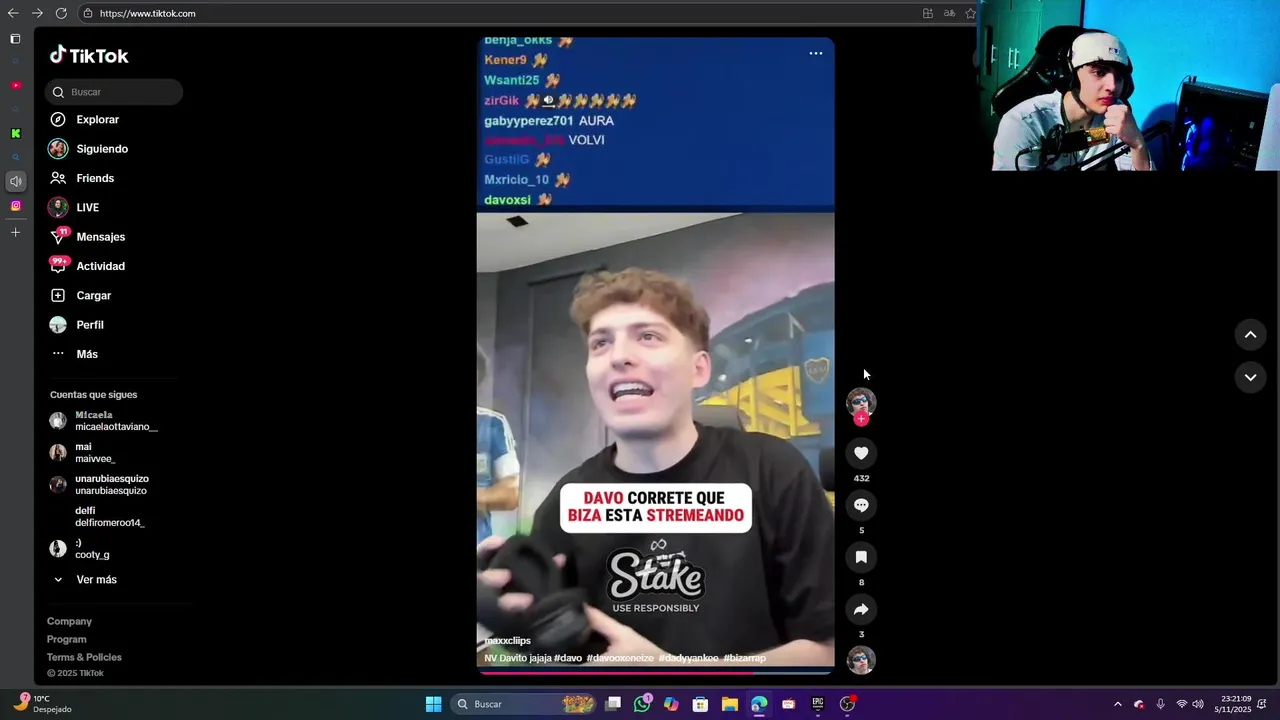The height and width of the screenshot is (720, 1280).
Task: Follow creator with the red plus badge
Action: pos(861,419)
